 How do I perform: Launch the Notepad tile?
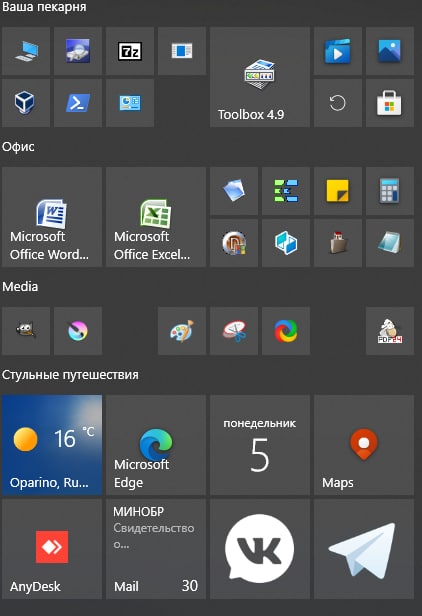390,243
